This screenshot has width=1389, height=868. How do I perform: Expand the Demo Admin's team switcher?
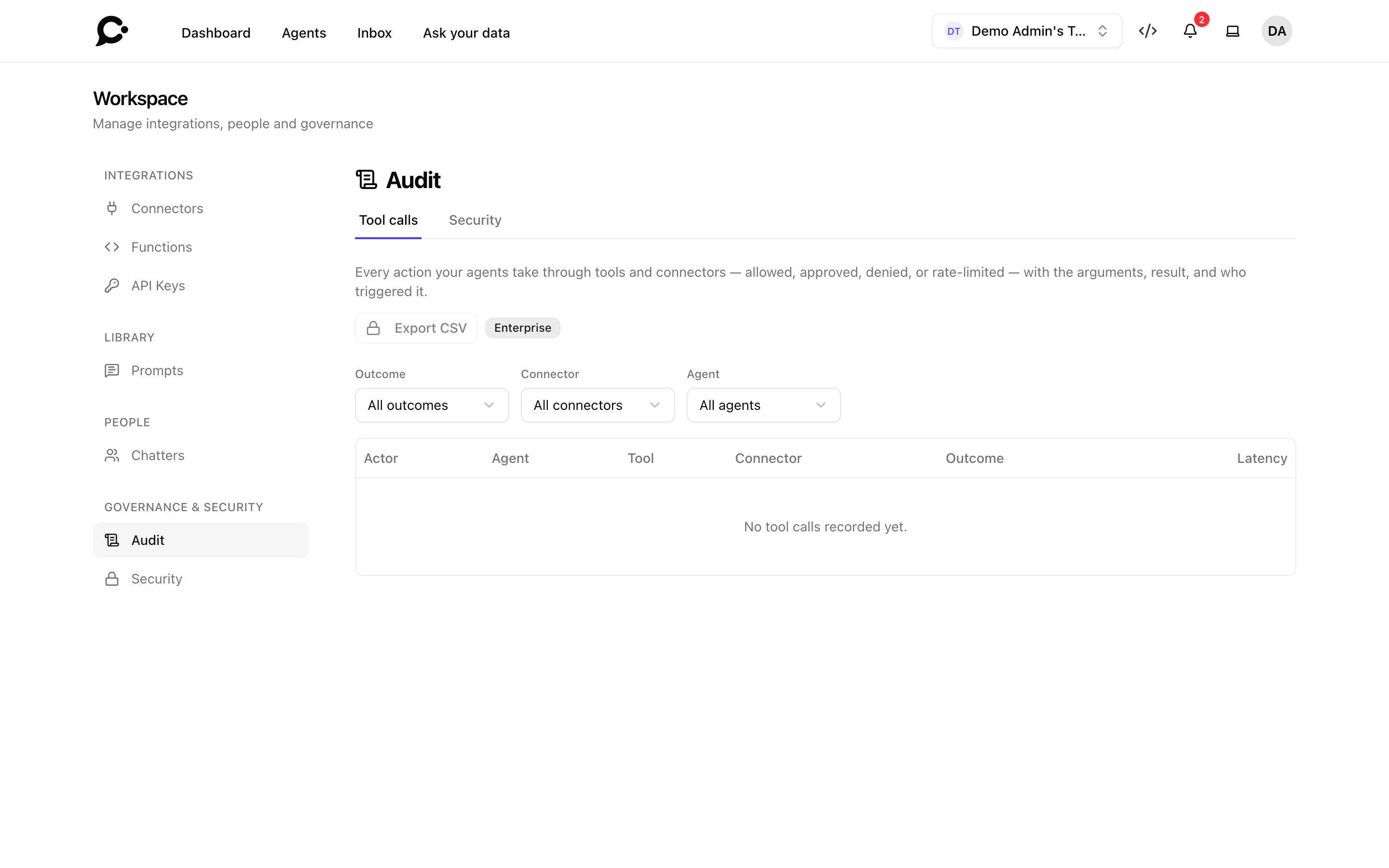coord(1027,31)
